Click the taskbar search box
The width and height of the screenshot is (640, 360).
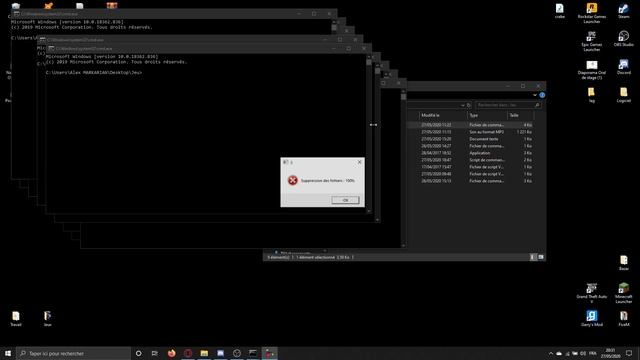pos(74,353)
